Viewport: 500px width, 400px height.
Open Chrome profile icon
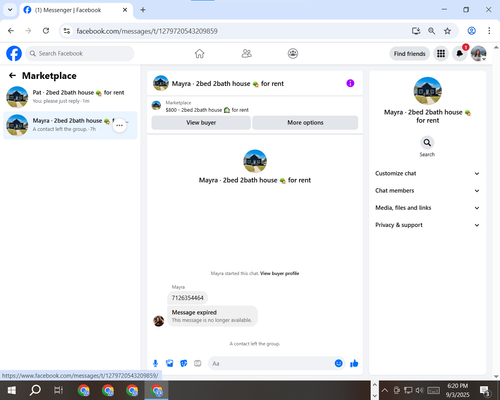click(x=471, y=31)
